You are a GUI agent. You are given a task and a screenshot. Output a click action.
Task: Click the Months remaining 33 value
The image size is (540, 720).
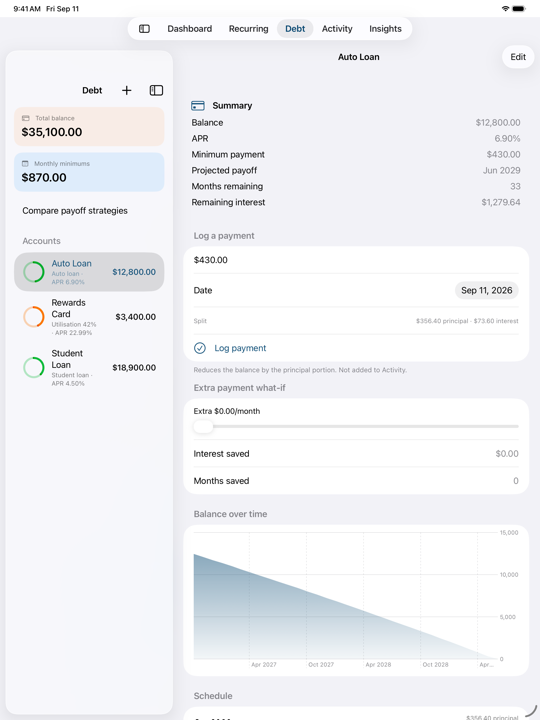[515, 186]
